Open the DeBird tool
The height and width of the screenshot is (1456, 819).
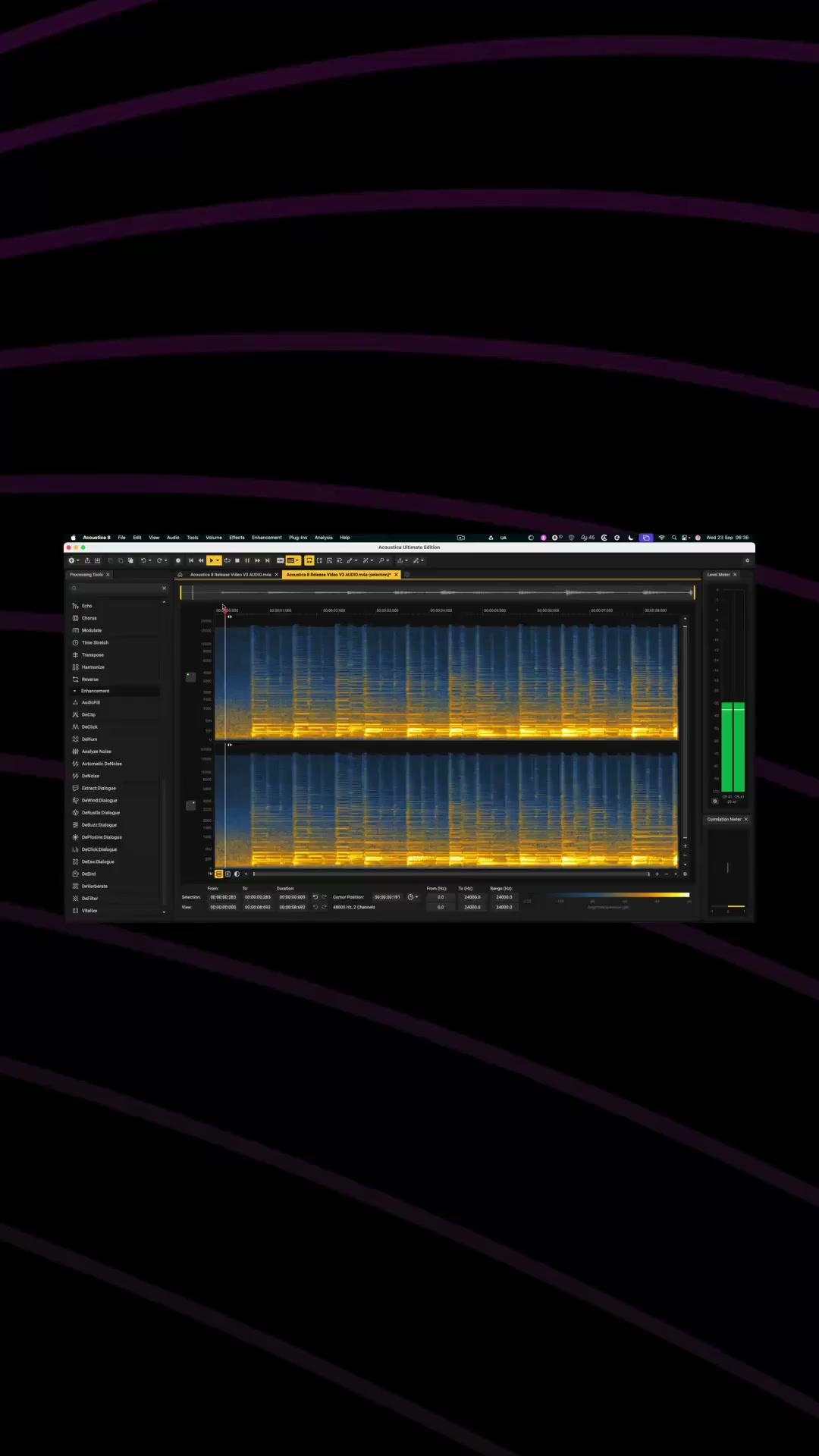(x=88, y=874)
